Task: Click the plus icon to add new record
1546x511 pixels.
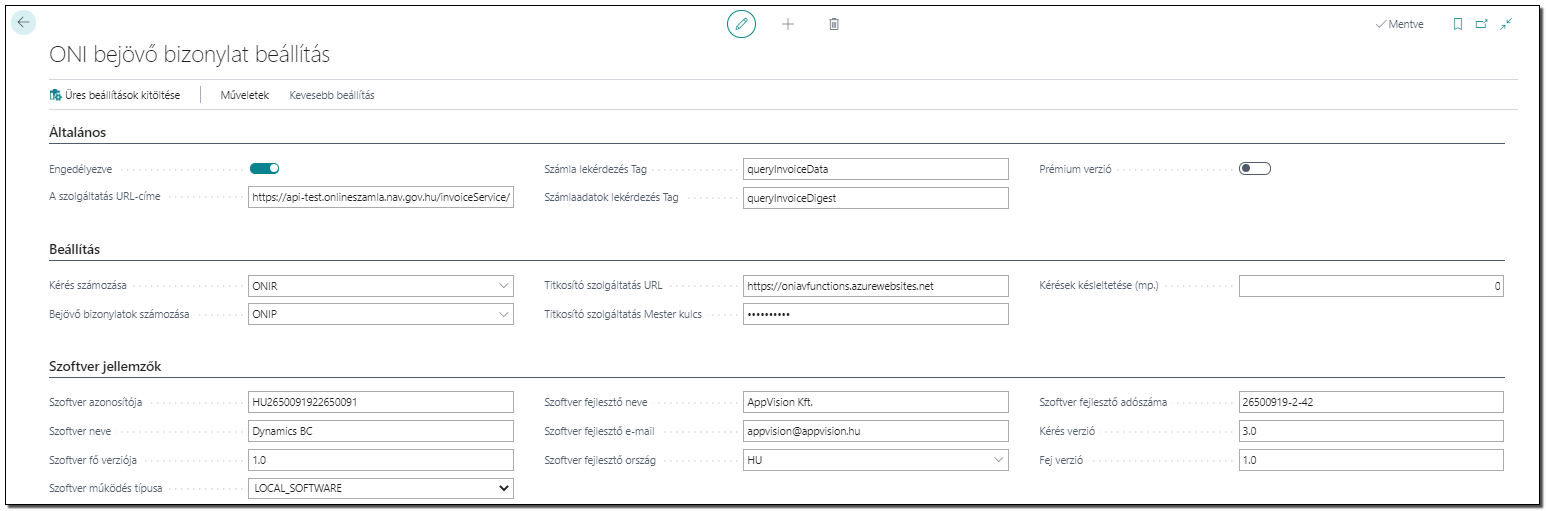Action: (788, 24)
